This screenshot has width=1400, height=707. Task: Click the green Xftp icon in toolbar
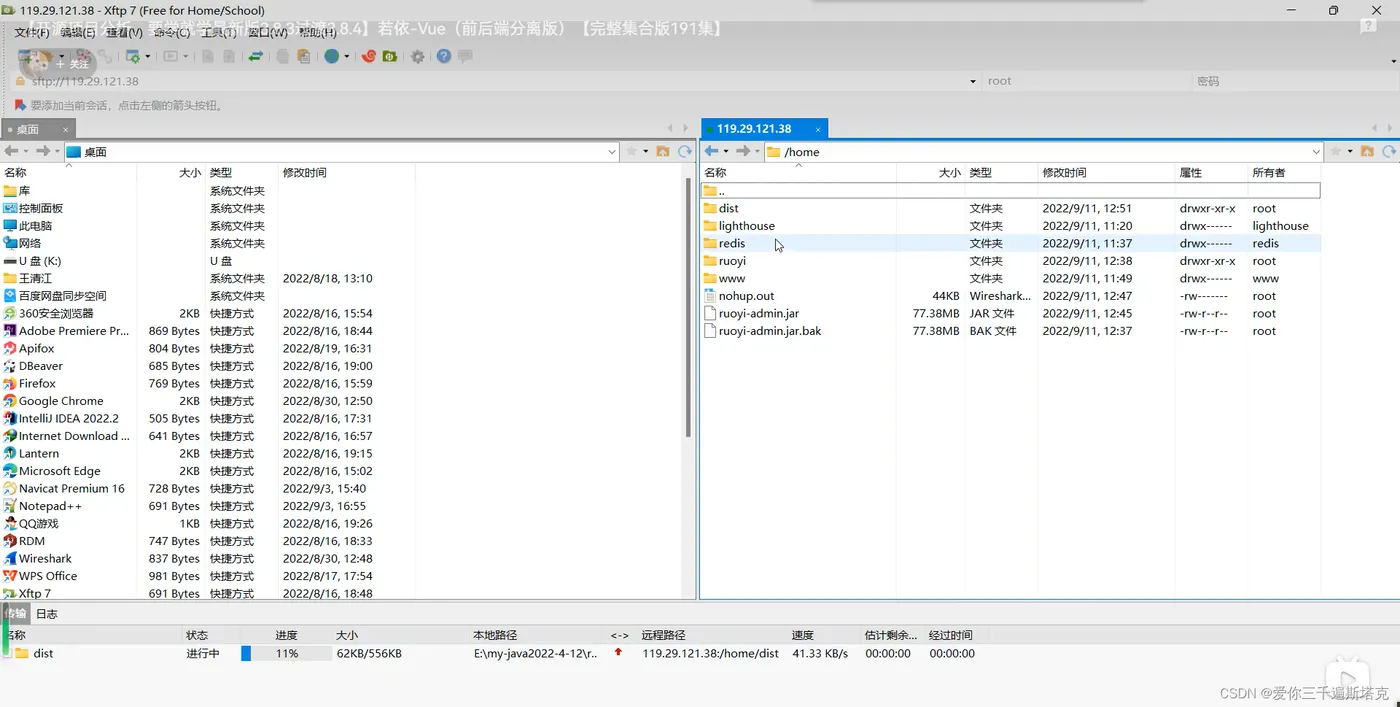click(x=390, y=57)
